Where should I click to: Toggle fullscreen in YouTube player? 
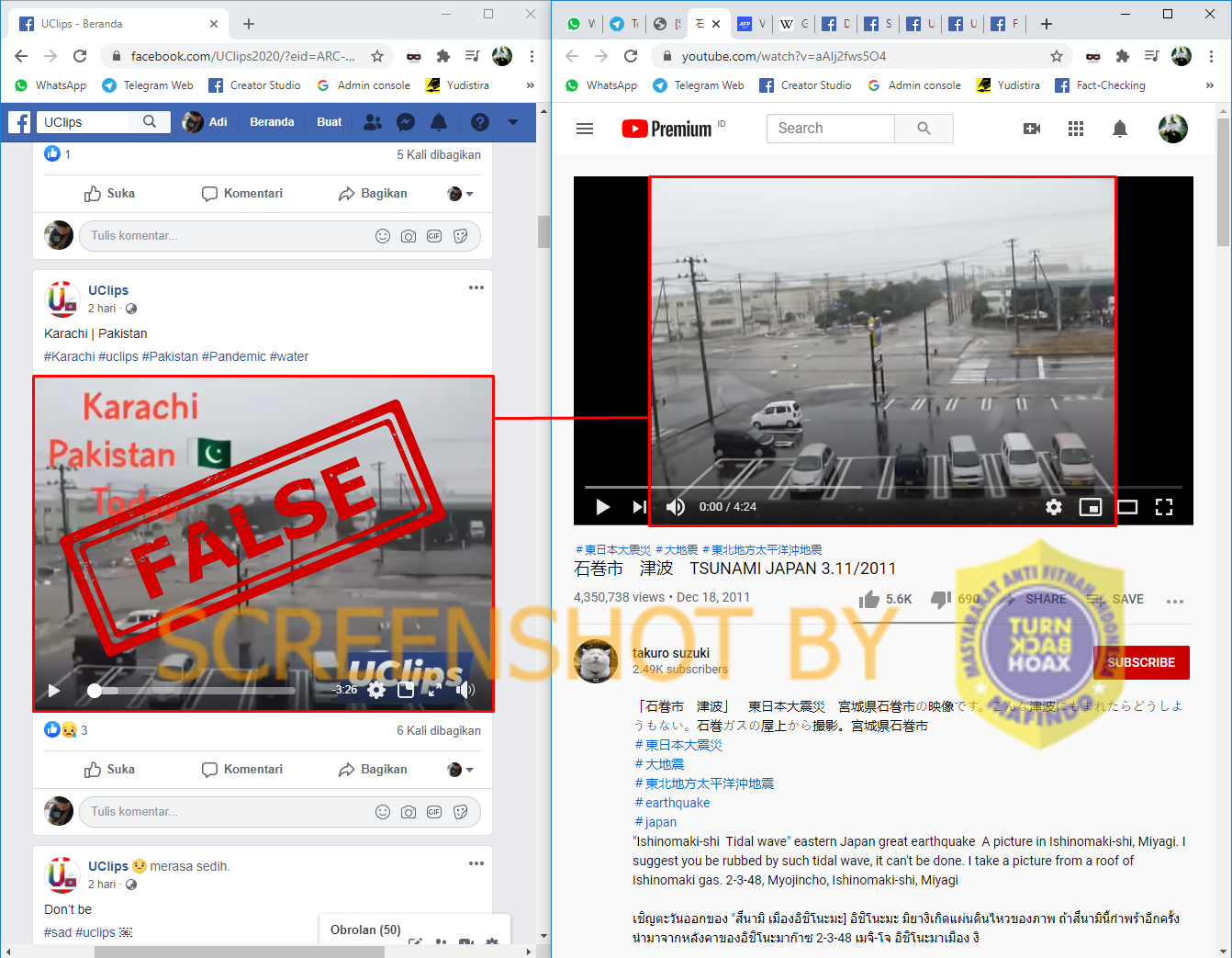[1164, 507]
